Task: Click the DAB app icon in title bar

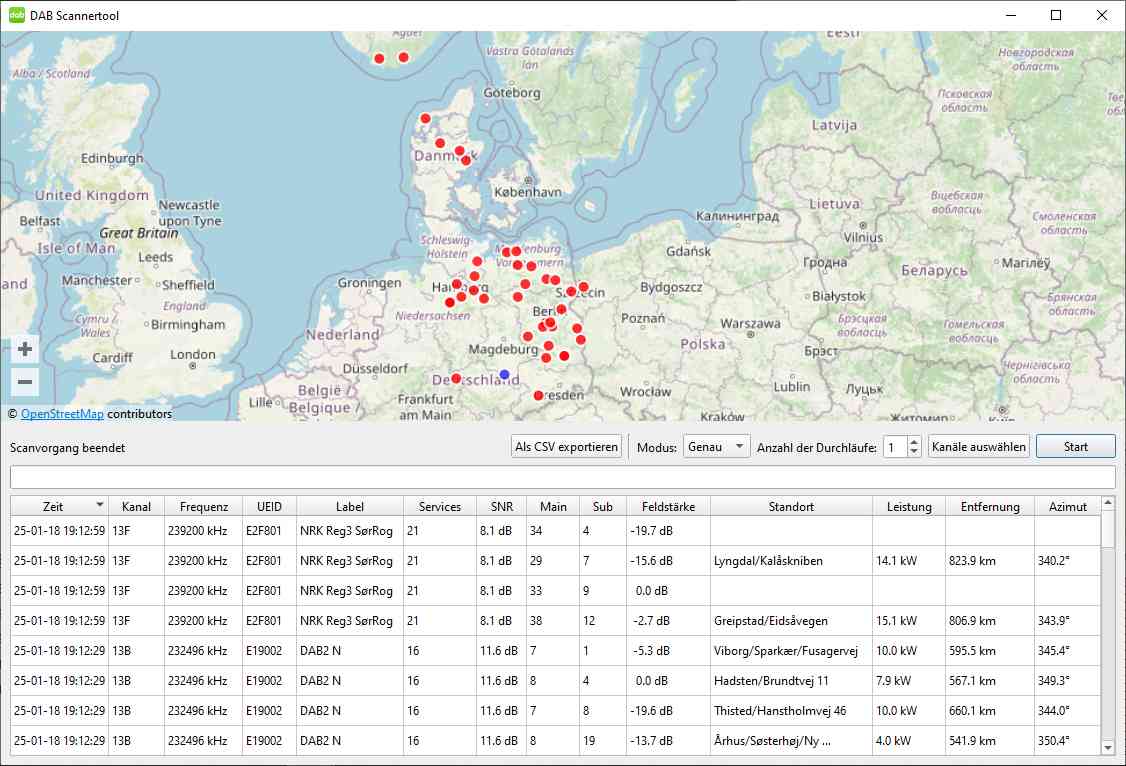Action: [17, 15]
